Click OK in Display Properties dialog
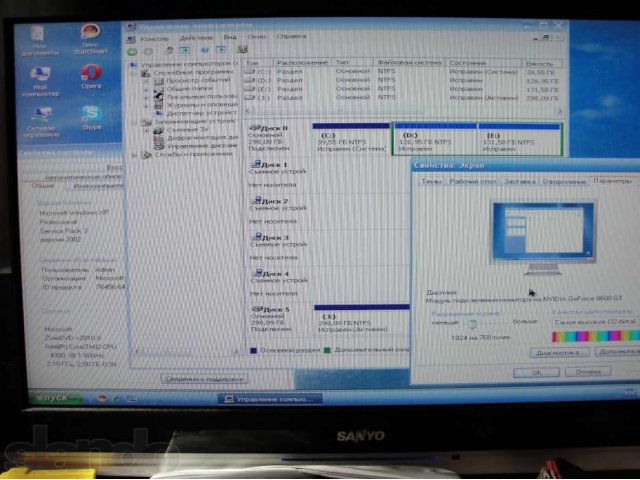The height and width of the screenshot is (480, 640). point(536,372)
